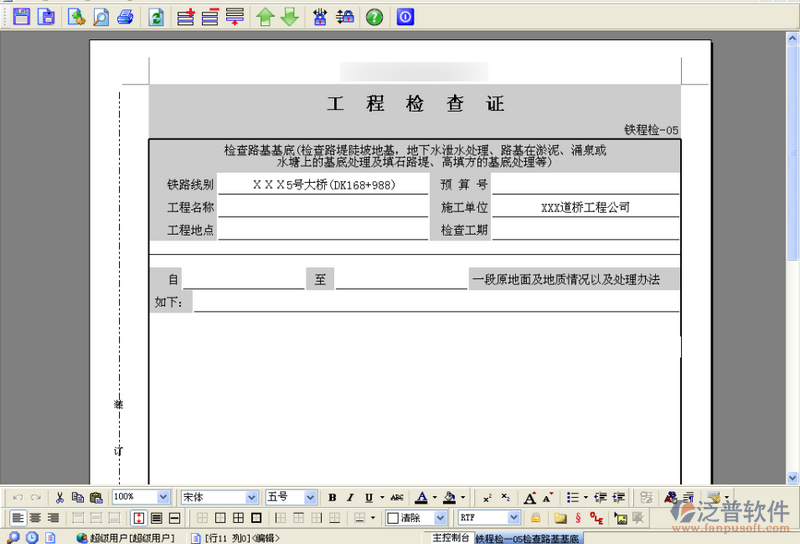Image resolution: width=800 pixels, height=544 pixels.
Task: Click the 工程名称 input field
Action: point(323,207)
